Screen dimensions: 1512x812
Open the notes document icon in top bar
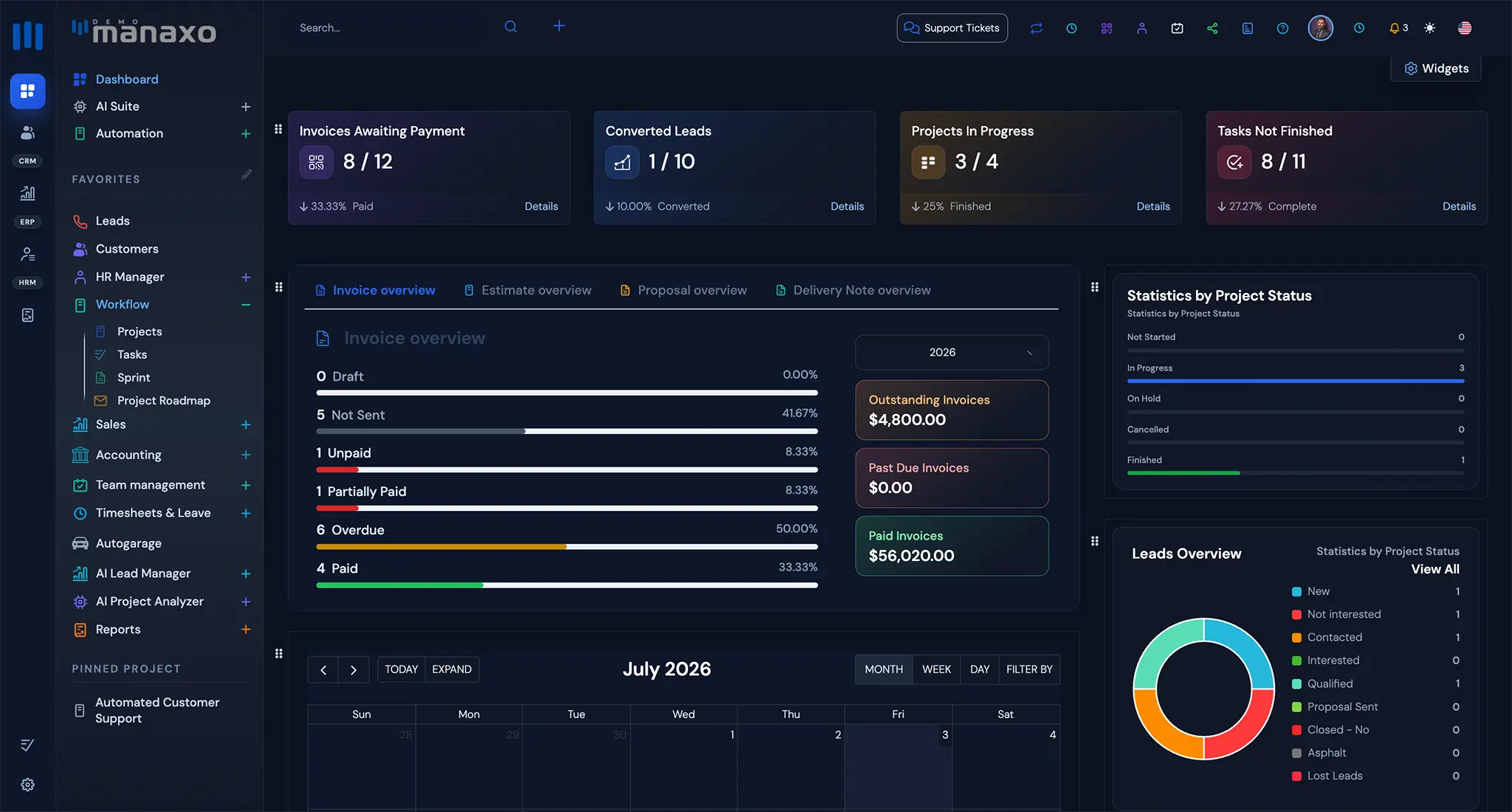tap(1247, 28)
